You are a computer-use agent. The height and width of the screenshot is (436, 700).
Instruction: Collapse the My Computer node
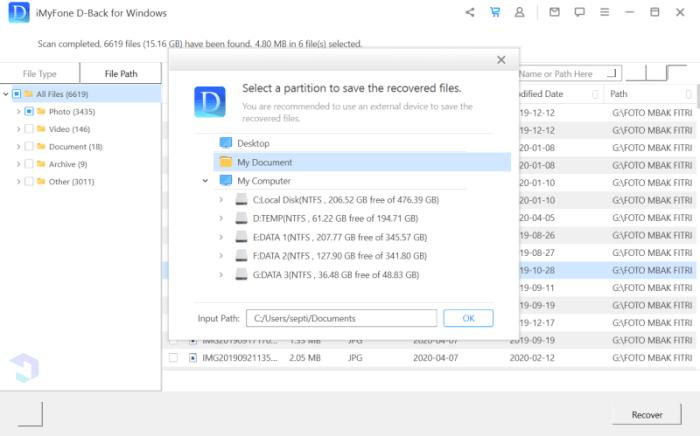click(205, 181)
